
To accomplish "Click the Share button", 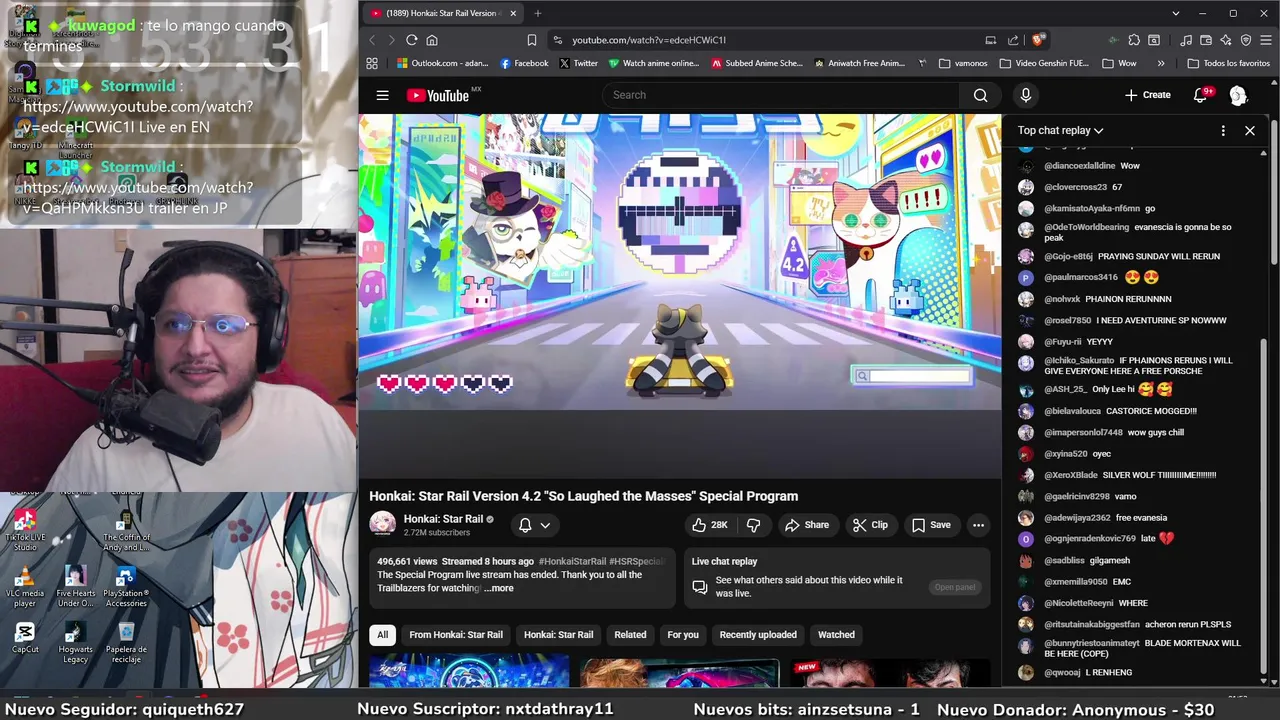I will [806, 525].
